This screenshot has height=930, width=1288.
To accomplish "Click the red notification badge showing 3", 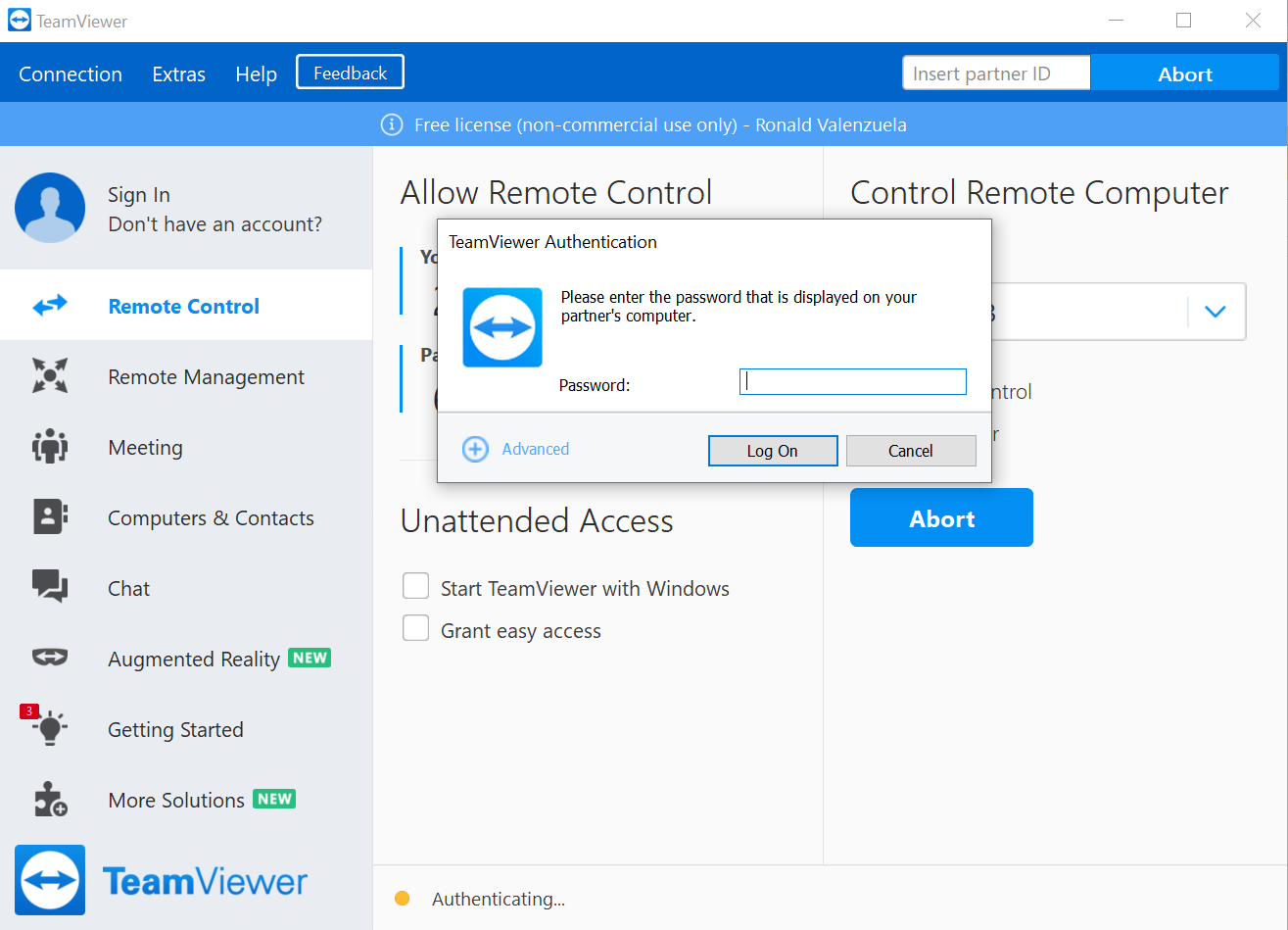I will point(29,710).
